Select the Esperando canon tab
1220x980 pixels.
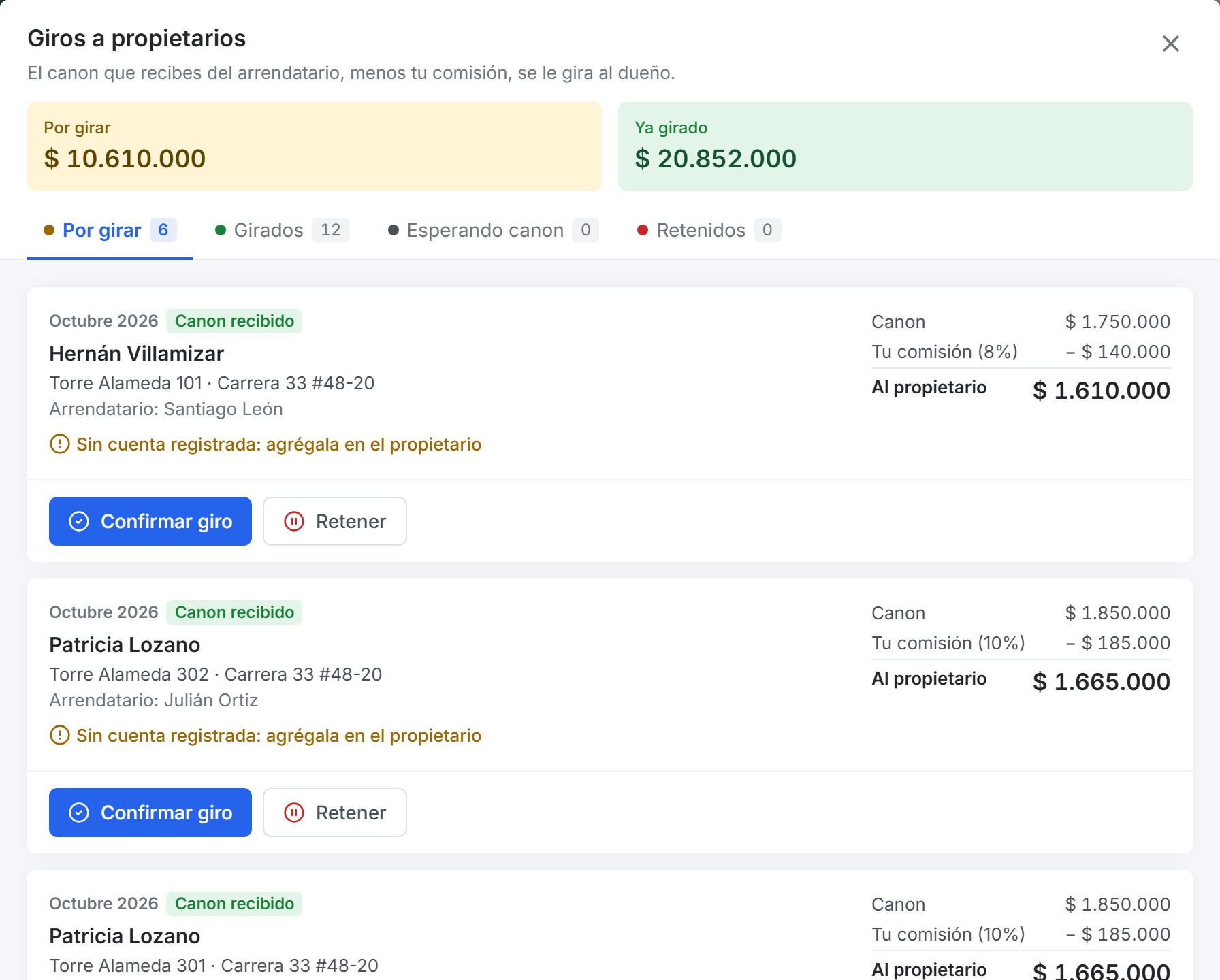493,230
